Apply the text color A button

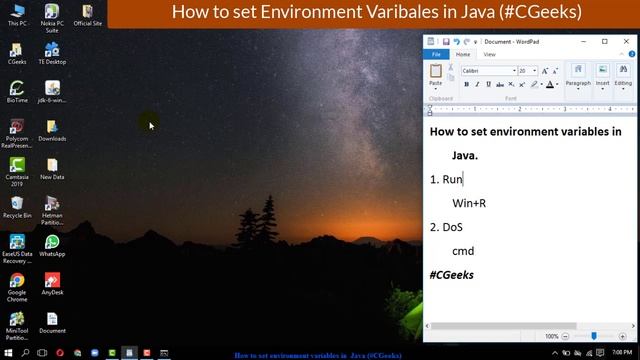[550, 84]
